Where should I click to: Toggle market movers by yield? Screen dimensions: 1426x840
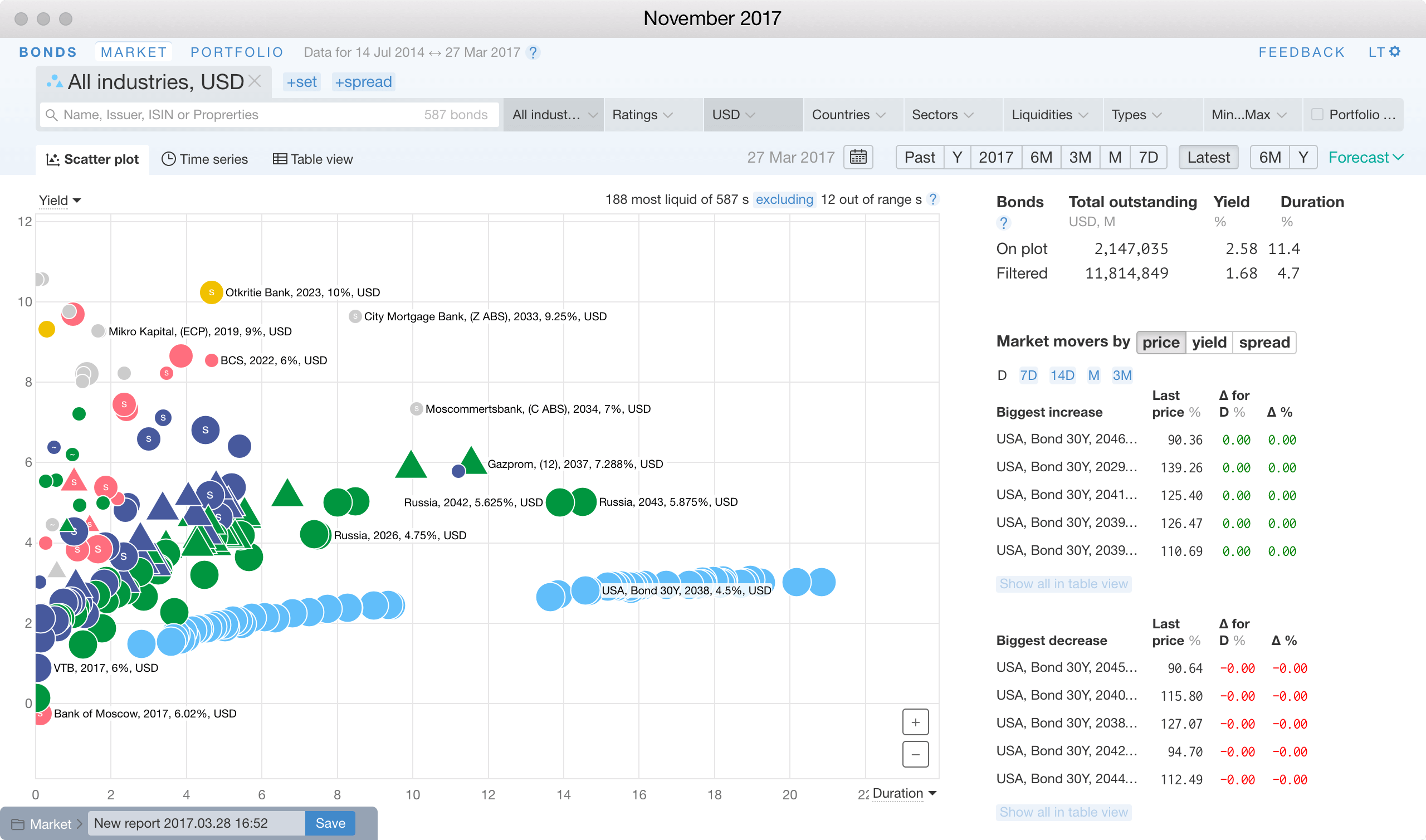(x=1209, y=343)
